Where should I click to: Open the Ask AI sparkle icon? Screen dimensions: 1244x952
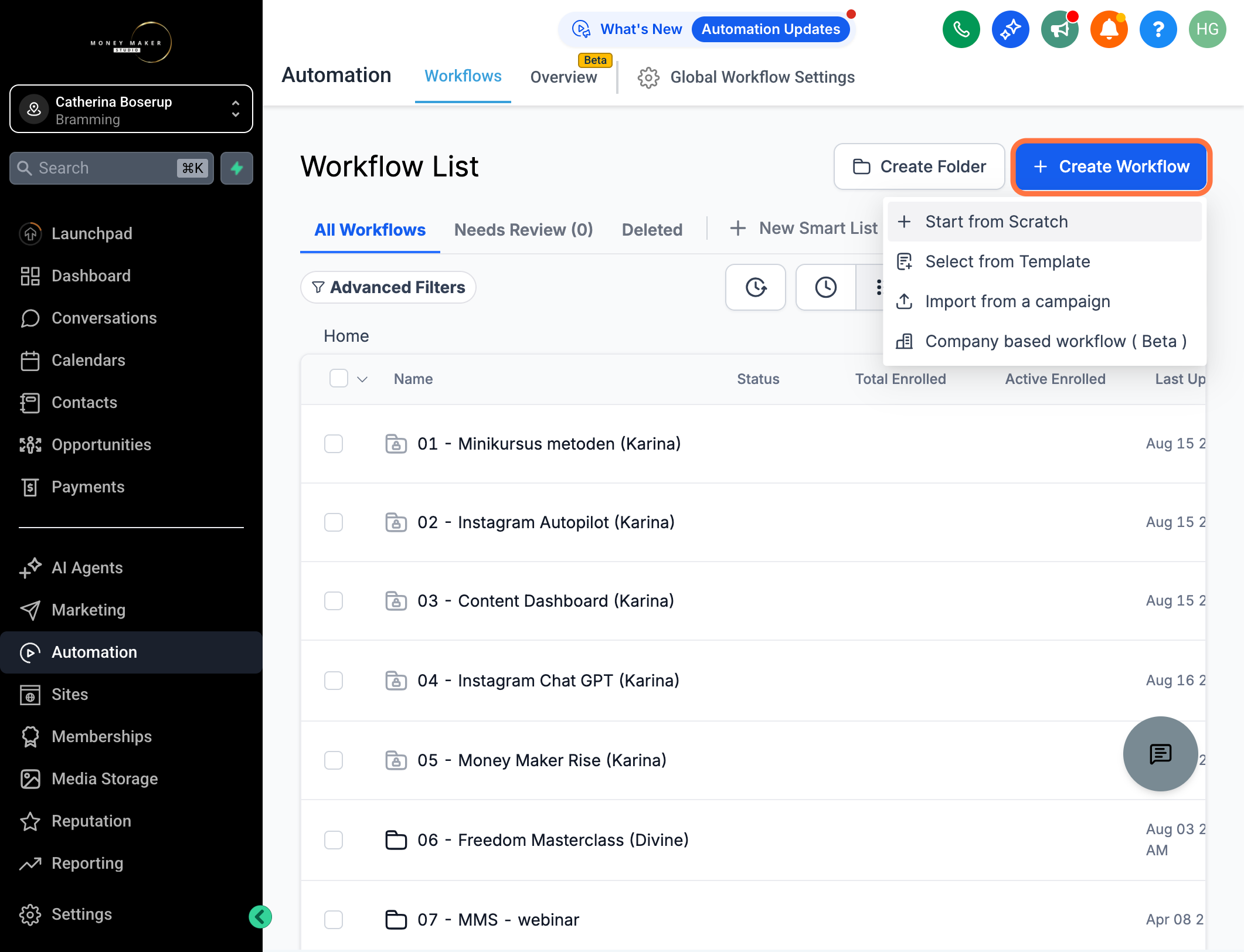(x=1010, y=29)
